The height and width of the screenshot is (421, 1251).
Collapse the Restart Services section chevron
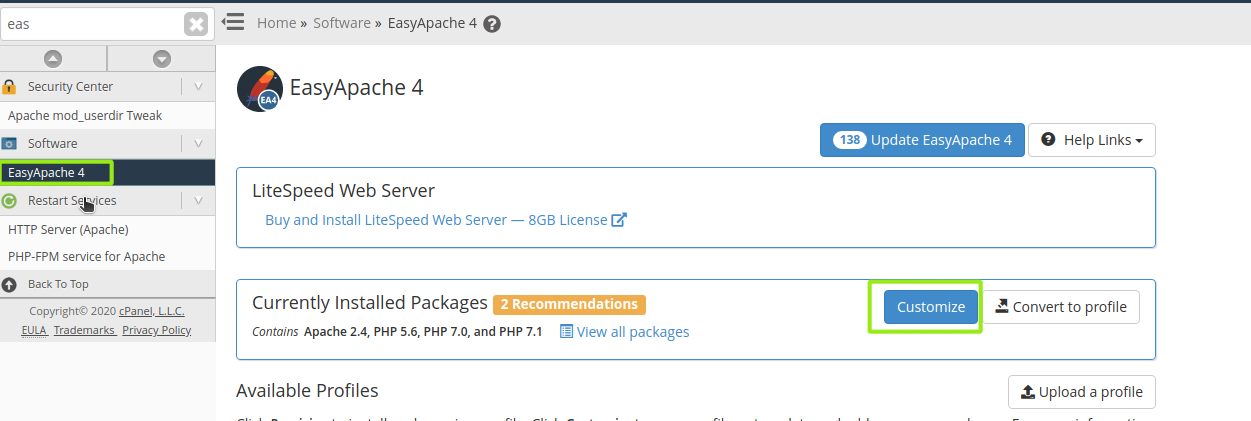pyautogui.click(x=198, y=201)
